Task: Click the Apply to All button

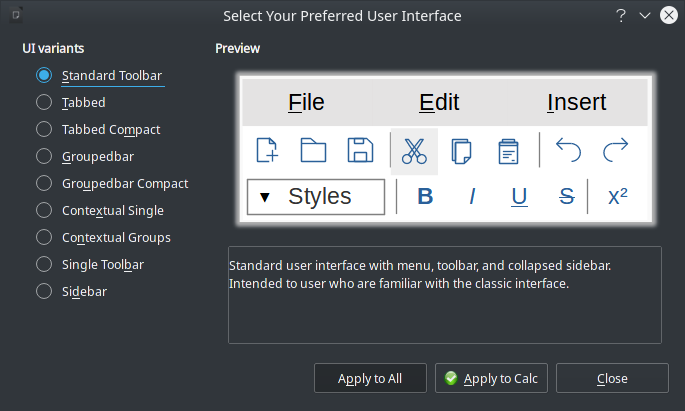Action: click(370, 378)
